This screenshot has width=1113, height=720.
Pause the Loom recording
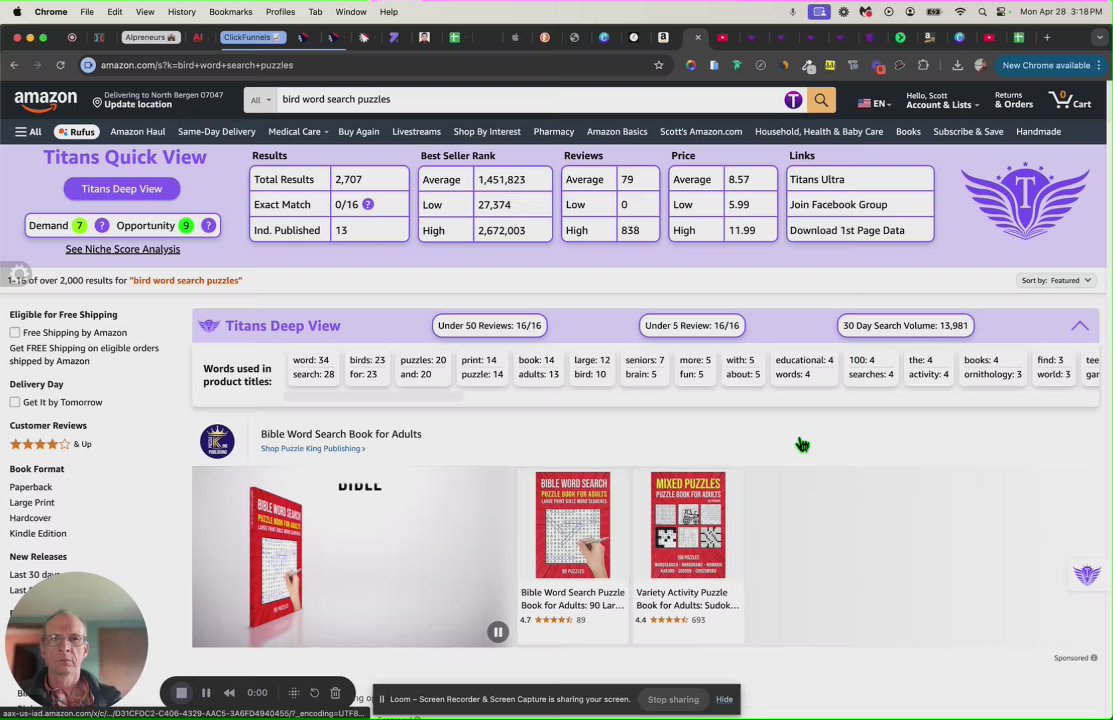pyautogui.click(x=206, y=693)
